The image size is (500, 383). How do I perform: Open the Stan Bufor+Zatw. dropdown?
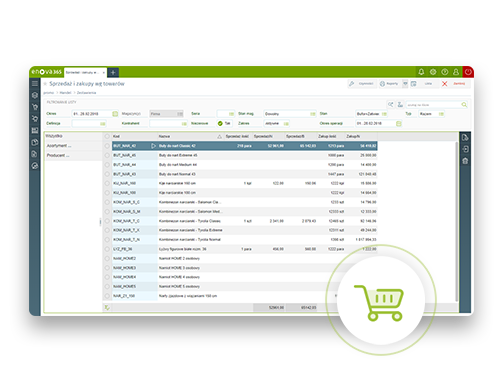click(x=371, y=114)
